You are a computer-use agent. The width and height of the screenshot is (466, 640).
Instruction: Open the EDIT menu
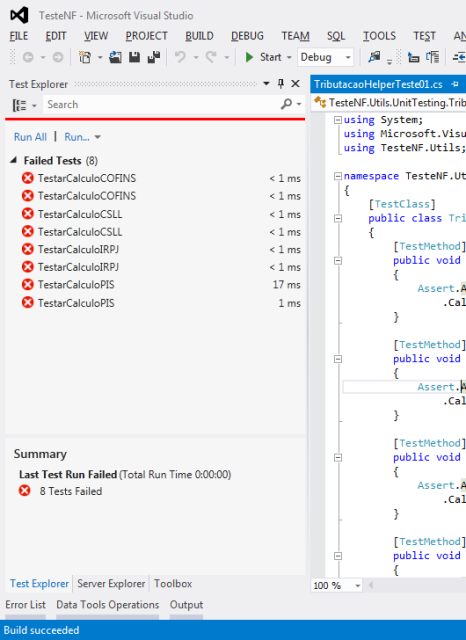pyautogui.click(x=55, y=36)
